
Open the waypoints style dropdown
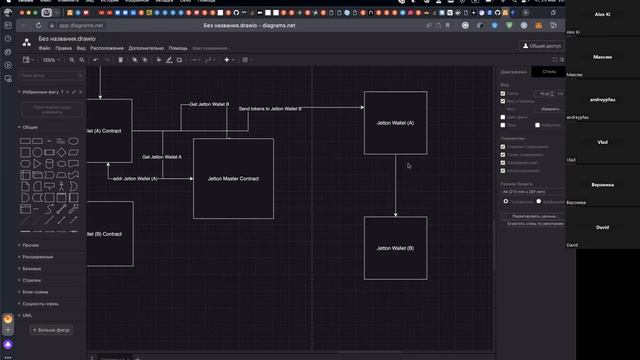(209, 60)
